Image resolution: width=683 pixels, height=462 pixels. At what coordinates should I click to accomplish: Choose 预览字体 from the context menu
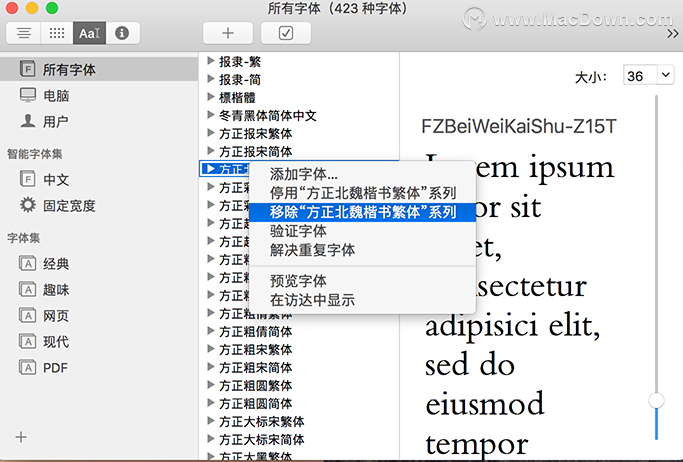pyautogui.click(x=362, y=281)
